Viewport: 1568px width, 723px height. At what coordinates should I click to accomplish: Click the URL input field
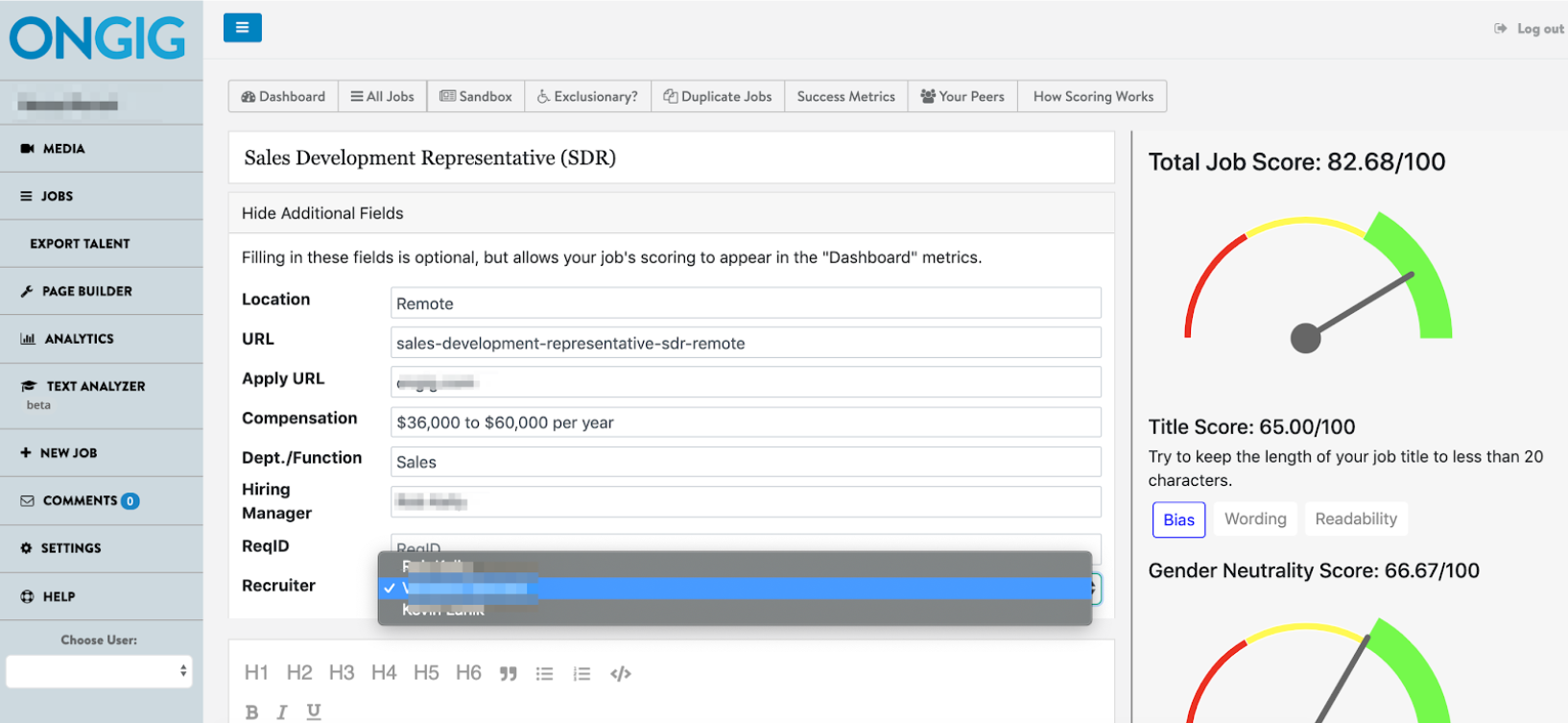tap(746, 343)
